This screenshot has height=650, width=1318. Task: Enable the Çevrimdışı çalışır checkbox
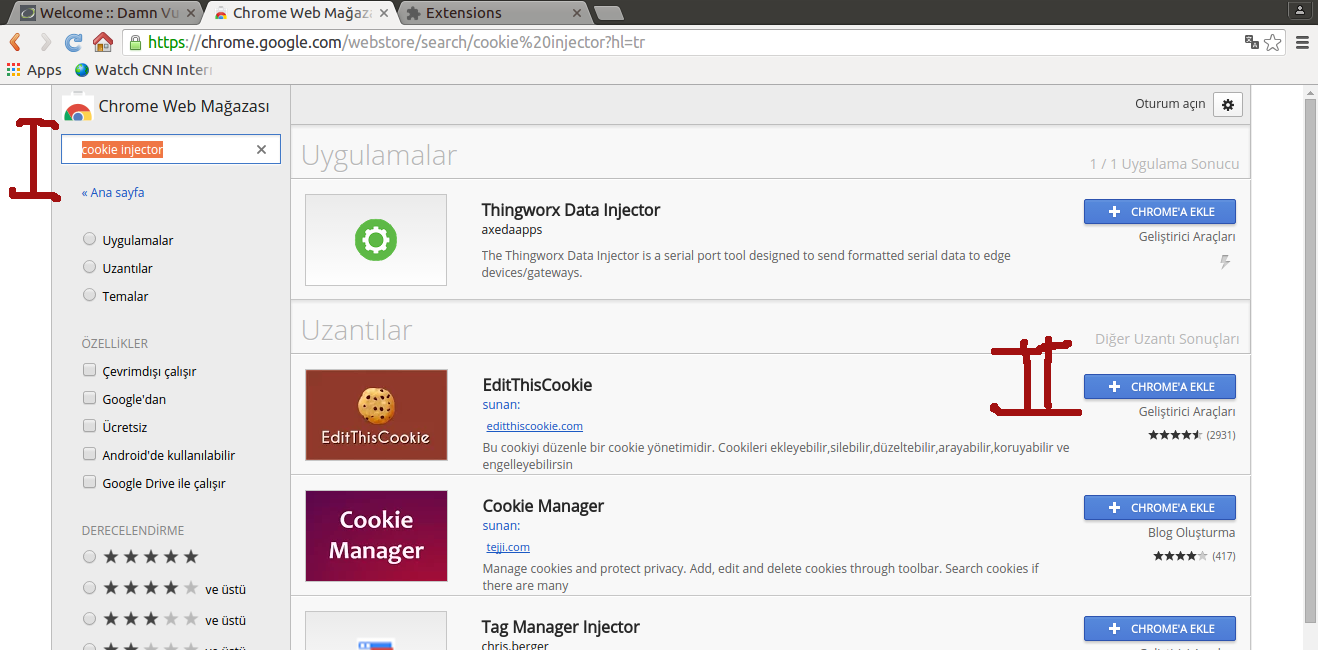point(90,371)
